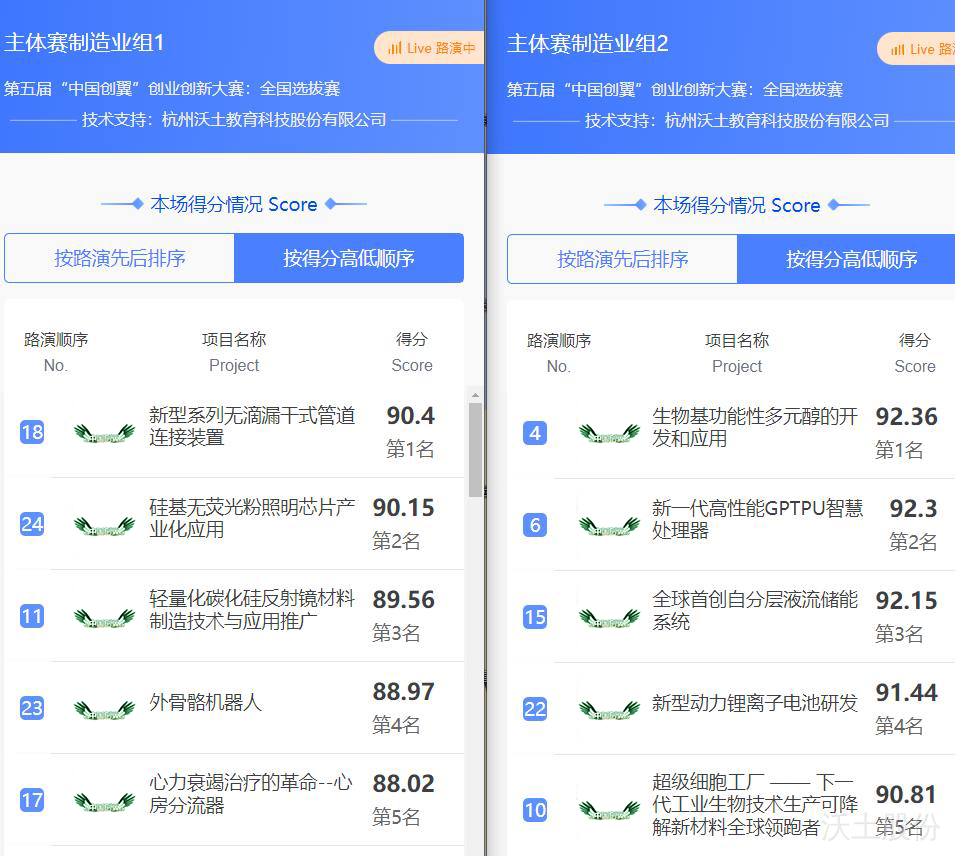Screen dimensions: 955x856
Task: Click the left list vertical scrollbar
Action: (x=475, y=450)
